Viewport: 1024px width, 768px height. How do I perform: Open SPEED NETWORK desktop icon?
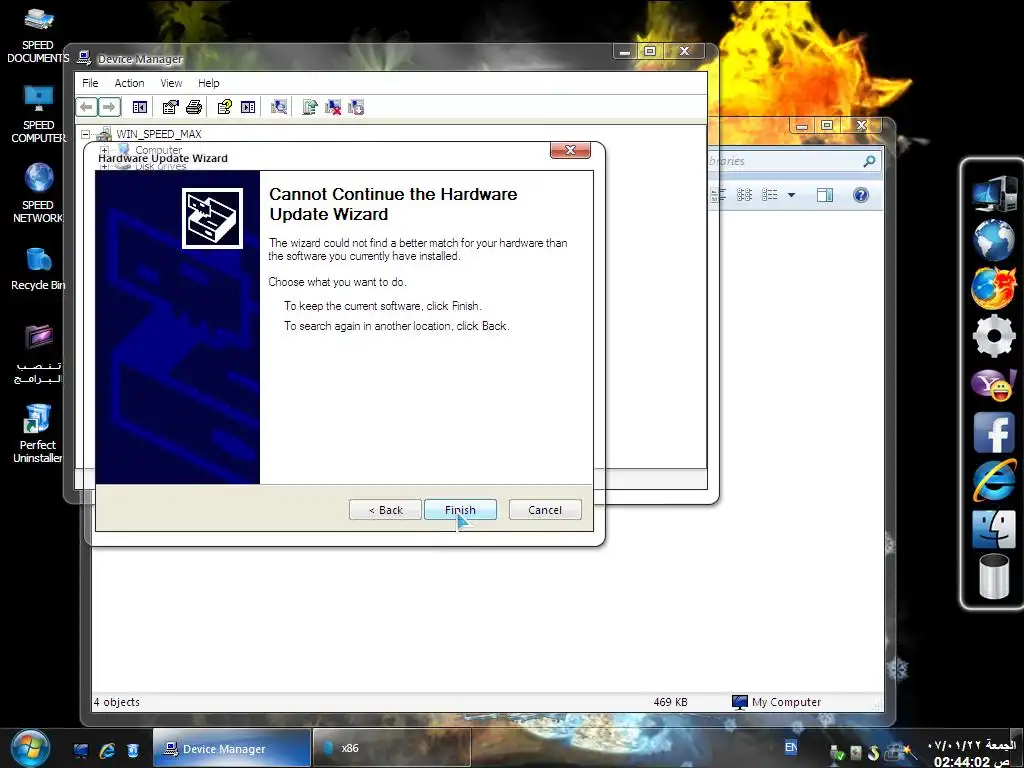point(38,193)
